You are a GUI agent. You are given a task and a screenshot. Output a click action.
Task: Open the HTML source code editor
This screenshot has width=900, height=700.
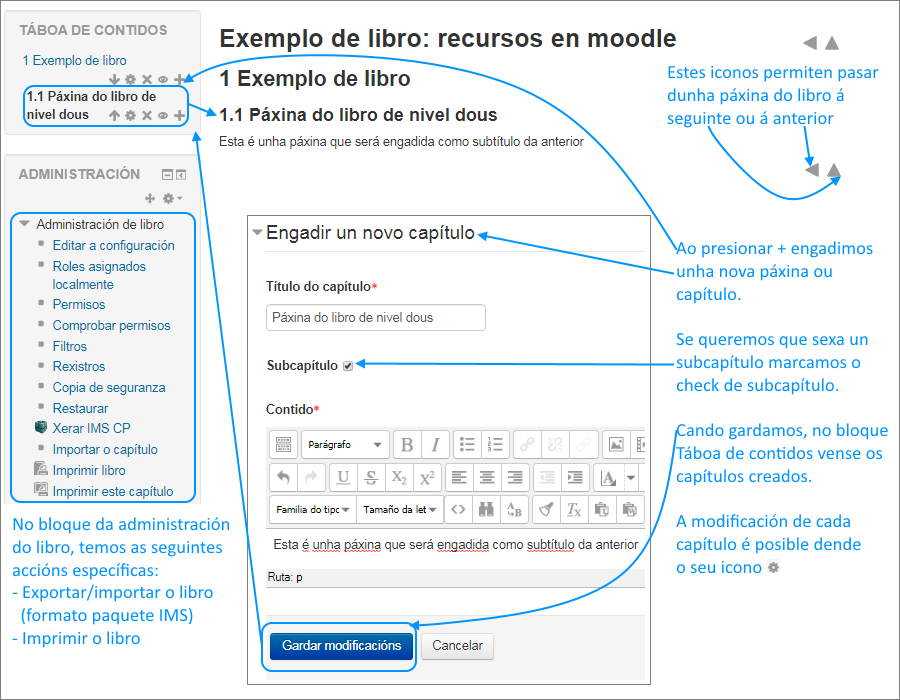pyautogui.click(x=457, y=508)
